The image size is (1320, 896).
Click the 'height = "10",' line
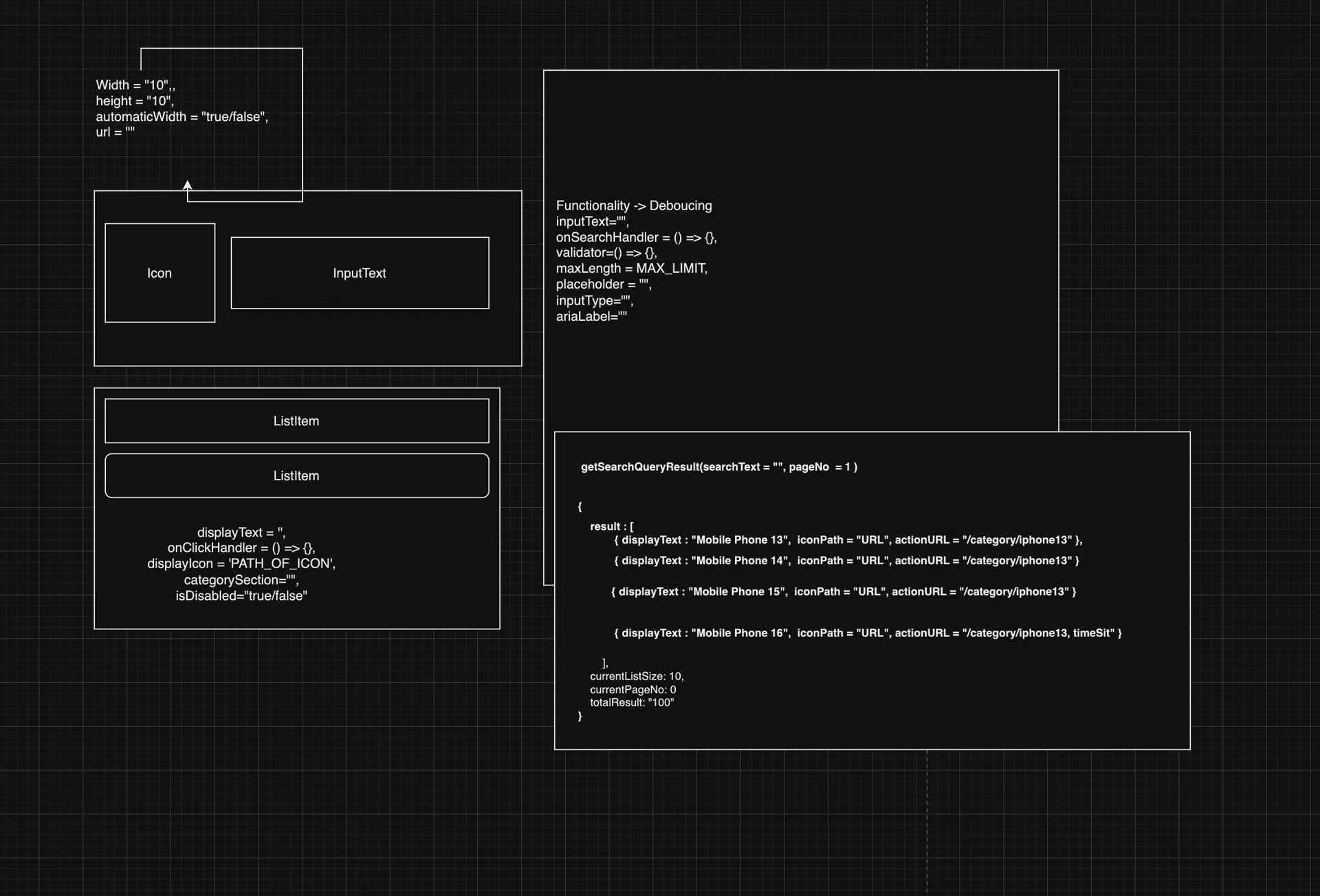click(135, 101)
